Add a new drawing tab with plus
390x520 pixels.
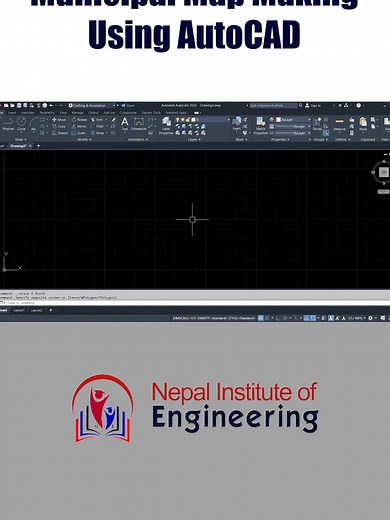38,146
